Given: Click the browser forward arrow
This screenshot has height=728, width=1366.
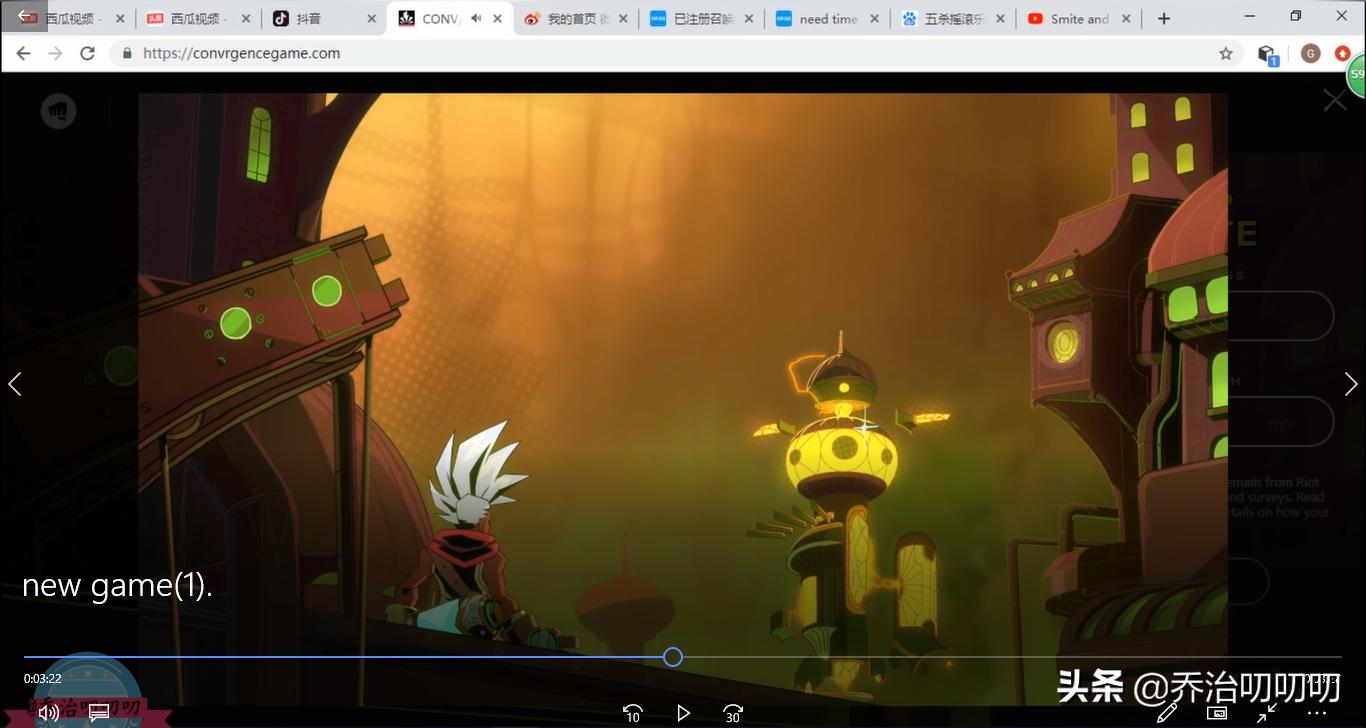Looking at the screenshot, I should pos(56,53).
